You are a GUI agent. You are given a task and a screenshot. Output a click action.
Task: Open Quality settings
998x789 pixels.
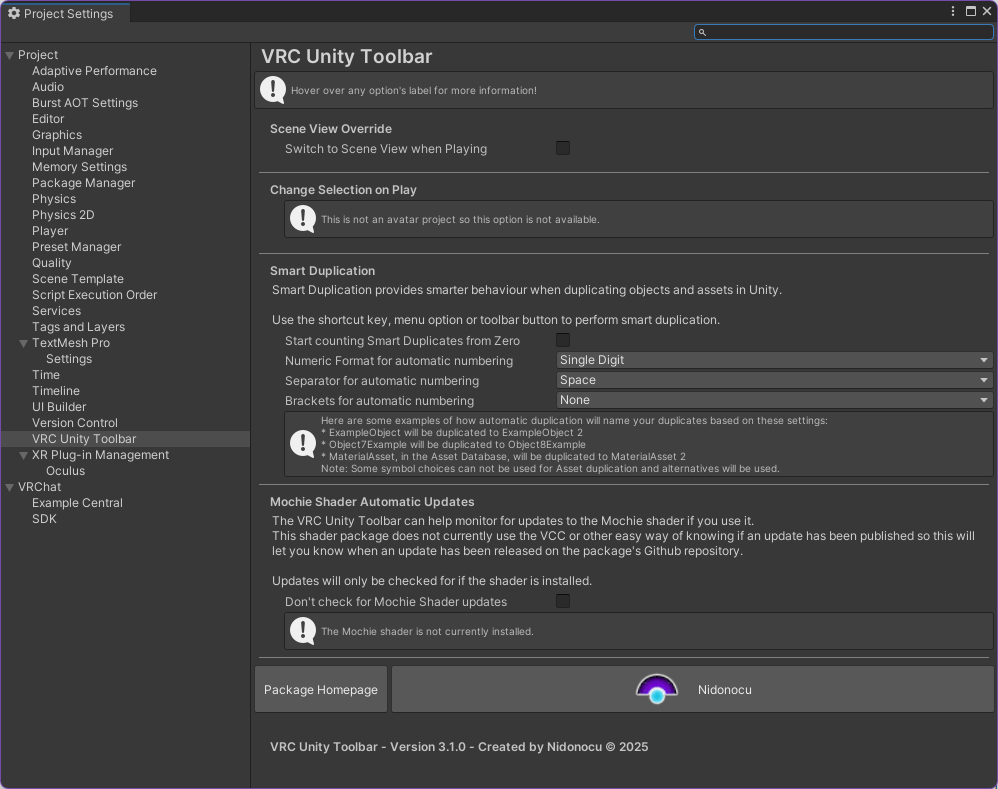52,263
